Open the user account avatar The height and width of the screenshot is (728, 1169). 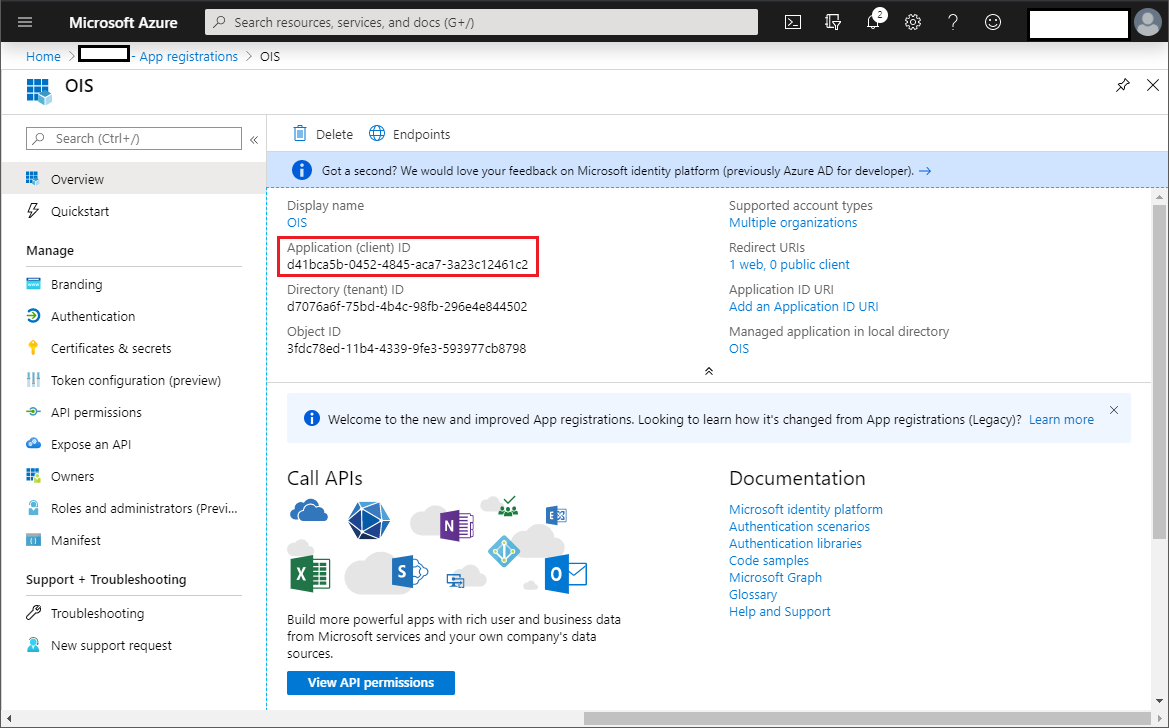point(1148,22)
